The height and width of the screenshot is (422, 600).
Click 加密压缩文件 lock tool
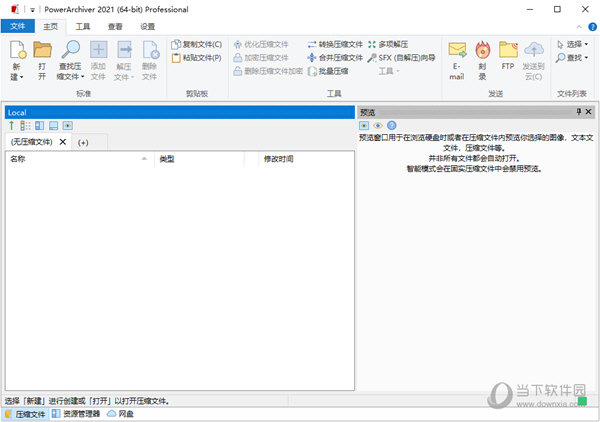(261, 58)
